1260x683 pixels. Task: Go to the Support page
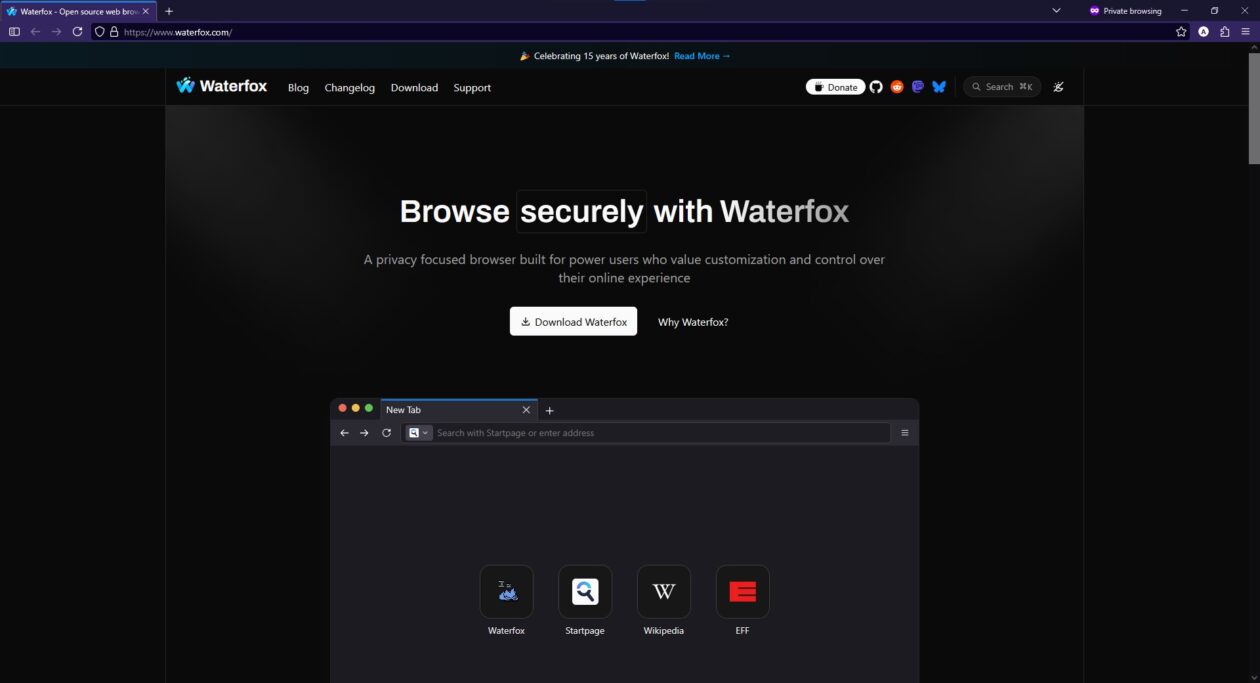[472, 88]
